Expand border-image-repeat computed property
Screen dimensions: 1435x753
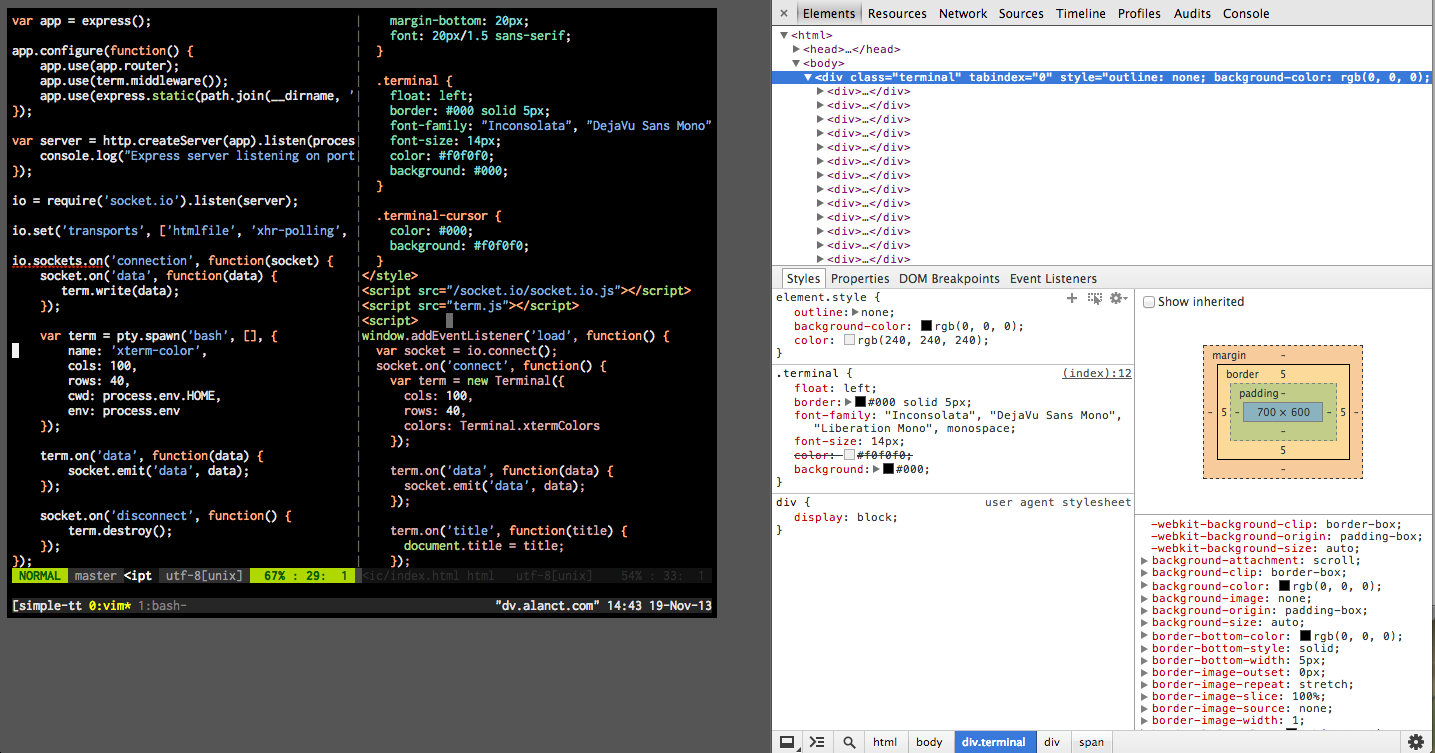[x=1145, y=685]
